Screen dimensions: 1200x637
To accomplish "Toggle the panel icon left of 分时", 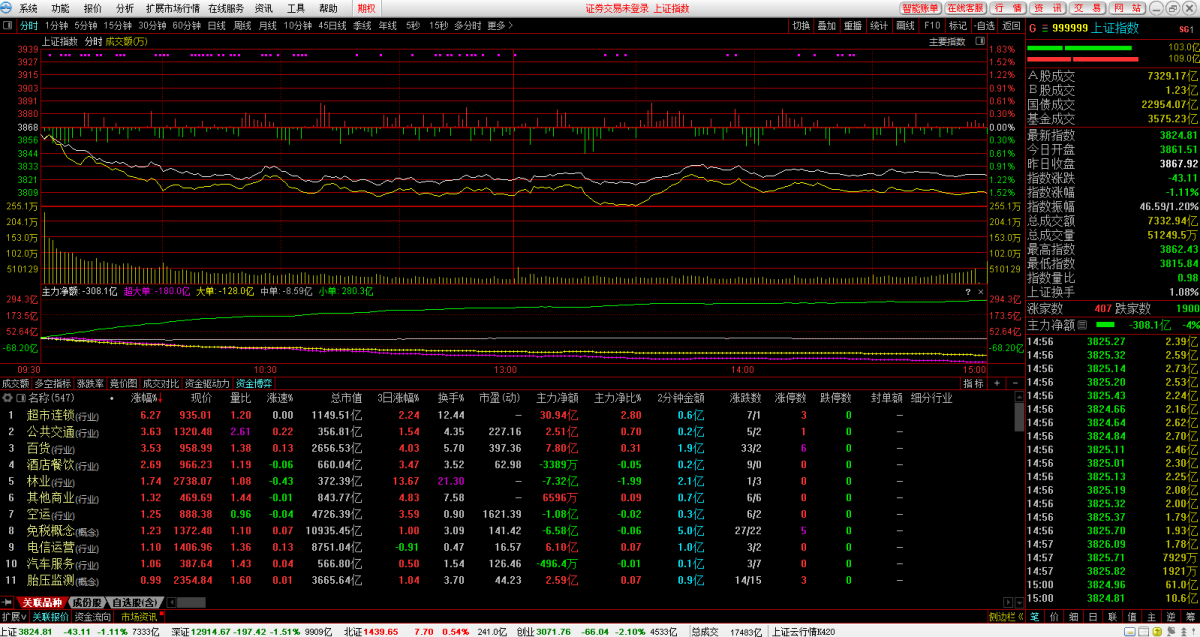I will tap(8, 25).
